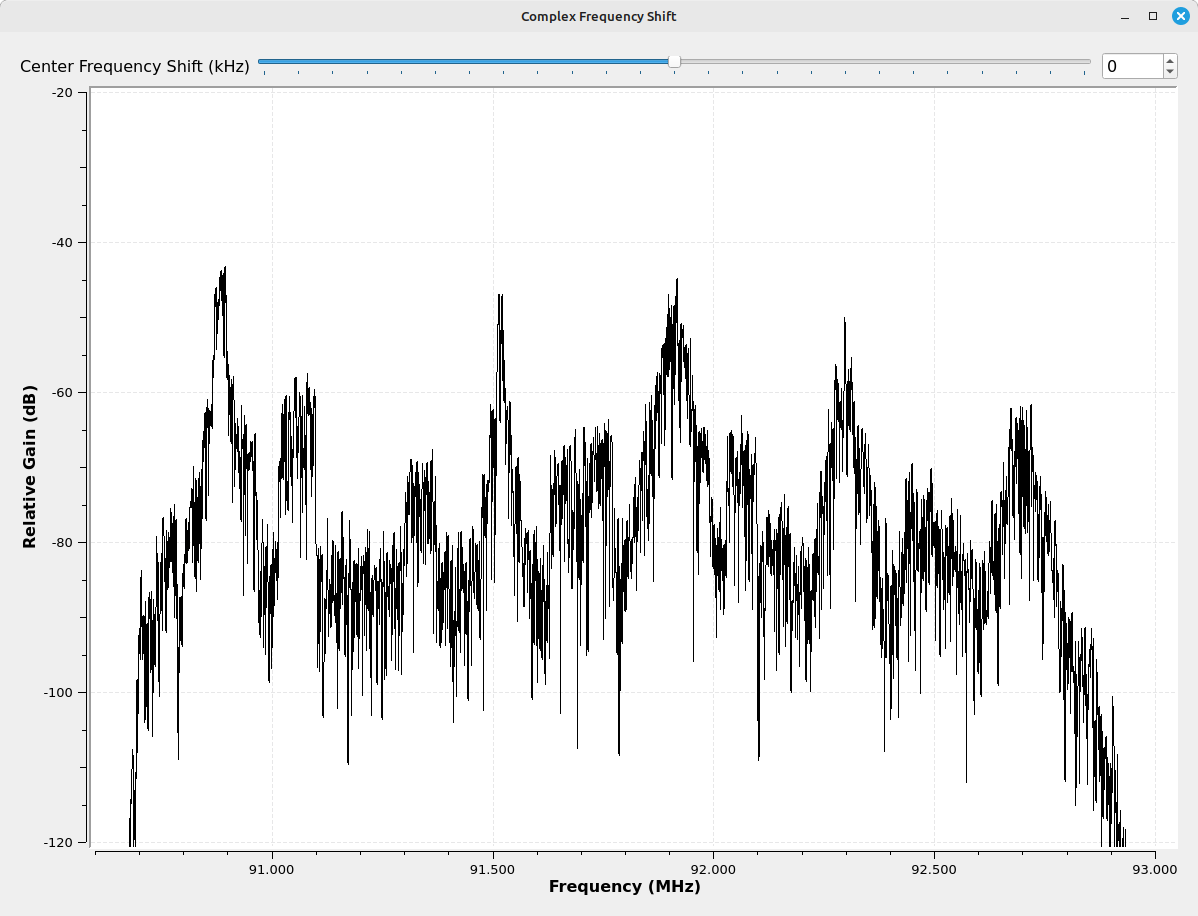Click the -40 gain tick label
This screenshot has height=916, width=1198.
(x=62, y=243)
